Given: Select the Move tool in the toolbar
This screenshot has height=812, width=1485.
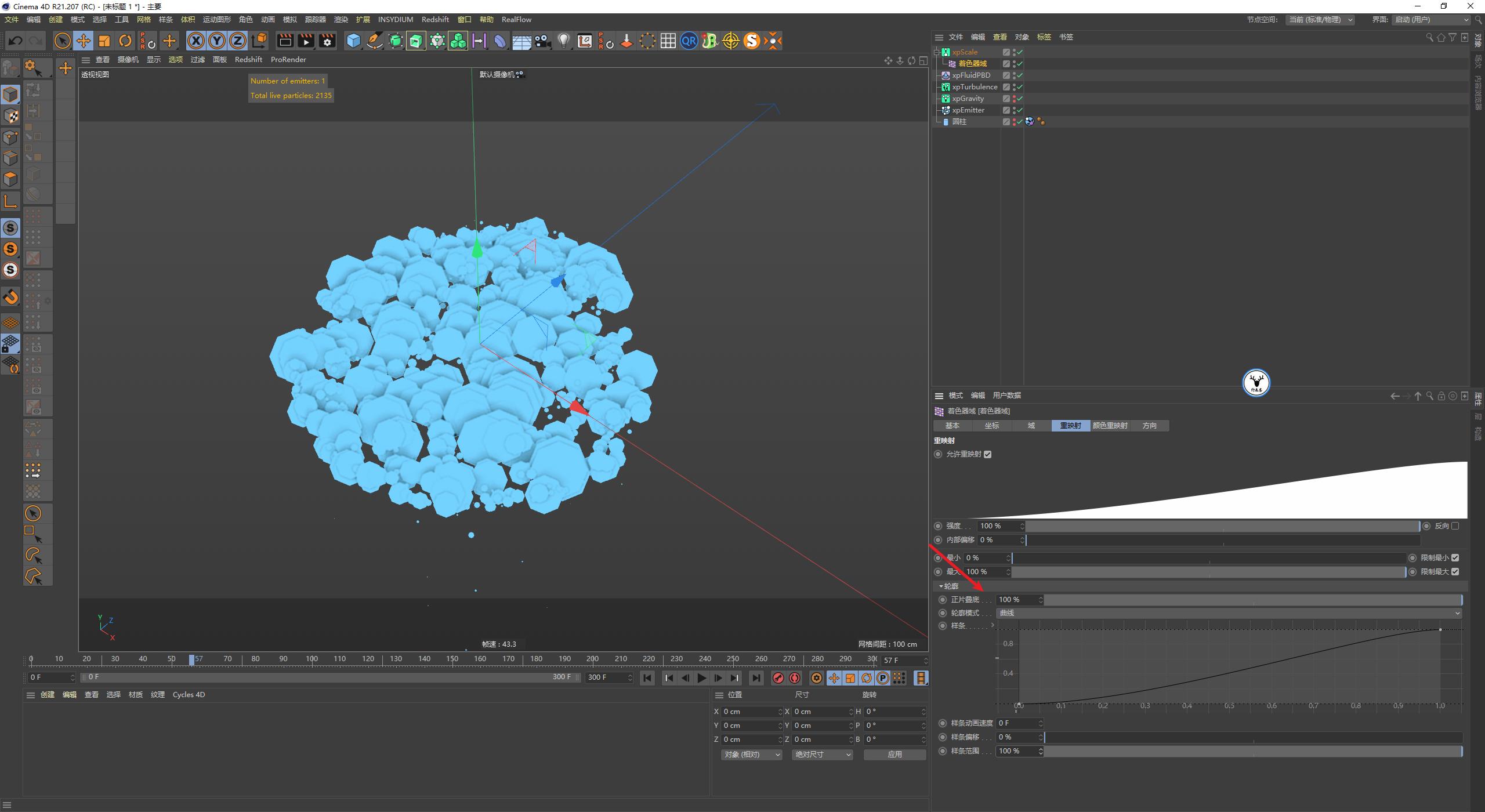Looking at the screenshot, I should pos(84,41).
